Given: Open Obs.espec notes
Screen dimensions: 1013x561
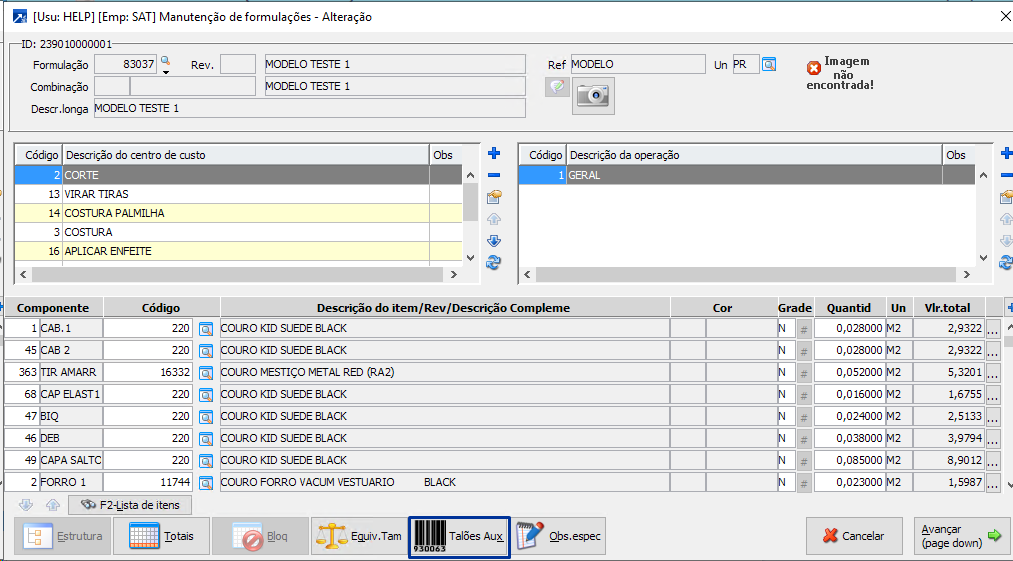Looking at the screenshot, I should click(559, 536).
